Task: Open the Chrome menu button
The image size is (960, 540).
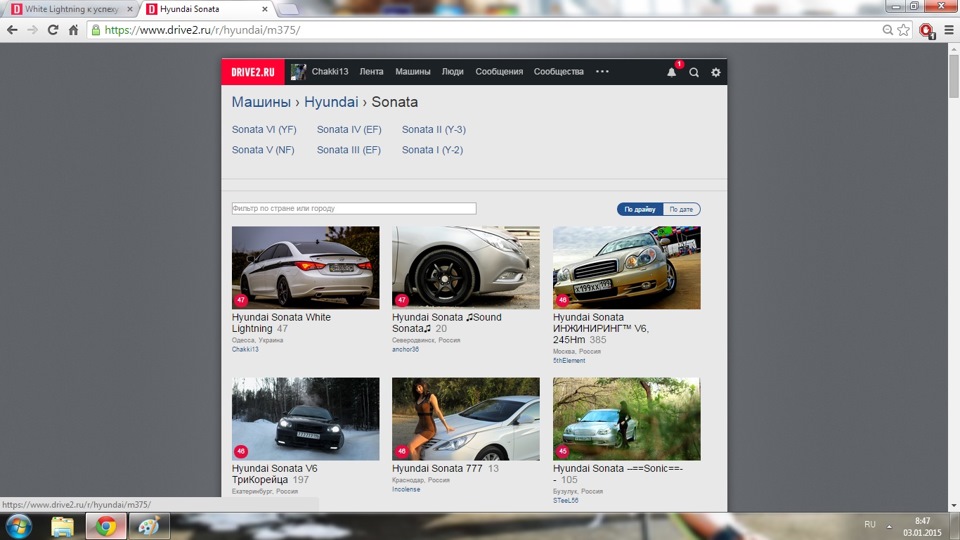Action: pos(949,29)
